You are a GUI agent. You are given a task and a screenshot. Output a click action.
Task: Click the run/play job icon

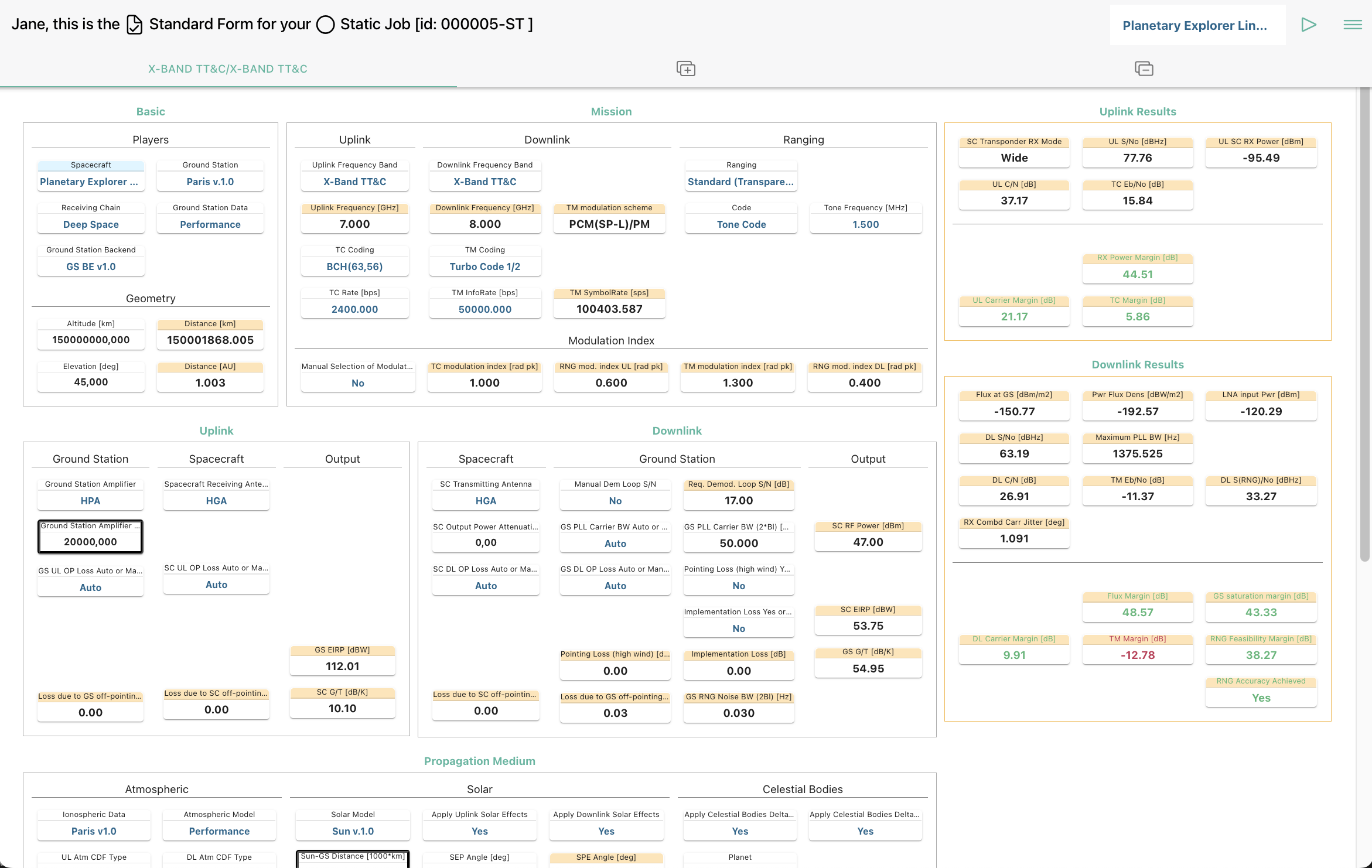coord(1308,25)
